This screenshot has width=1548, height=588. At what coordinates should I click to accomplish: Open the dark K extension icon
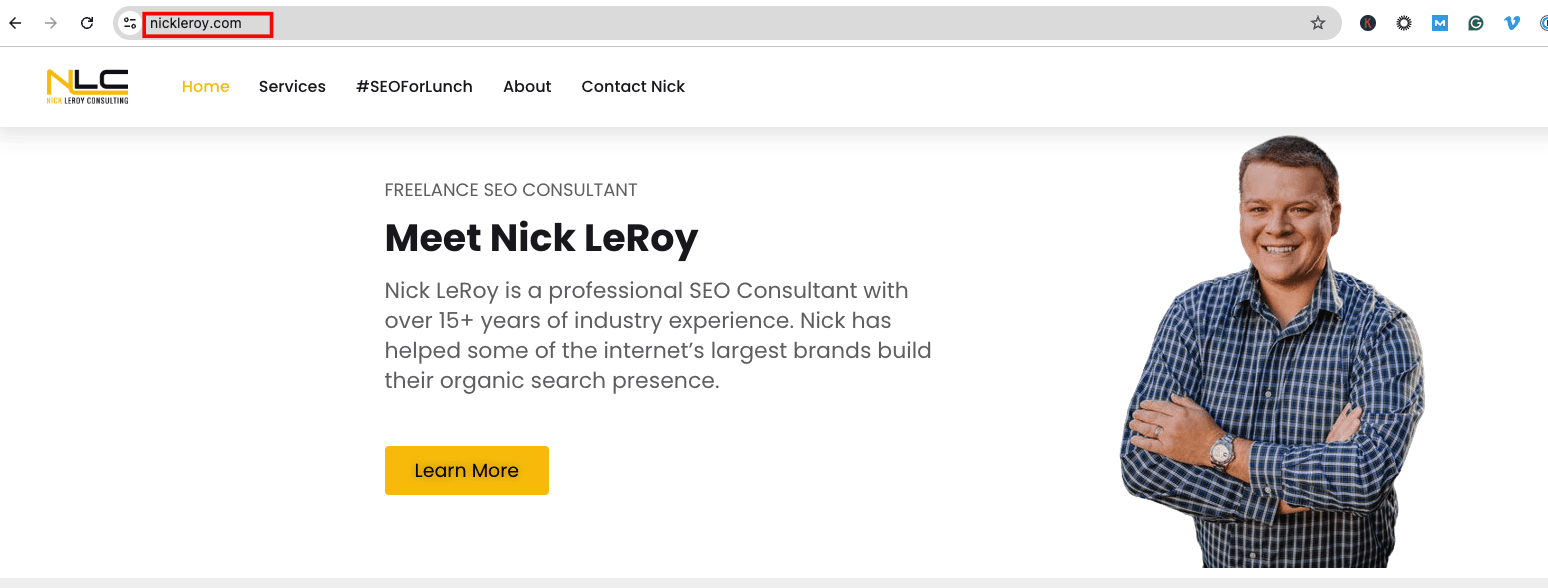point(1368,23)
